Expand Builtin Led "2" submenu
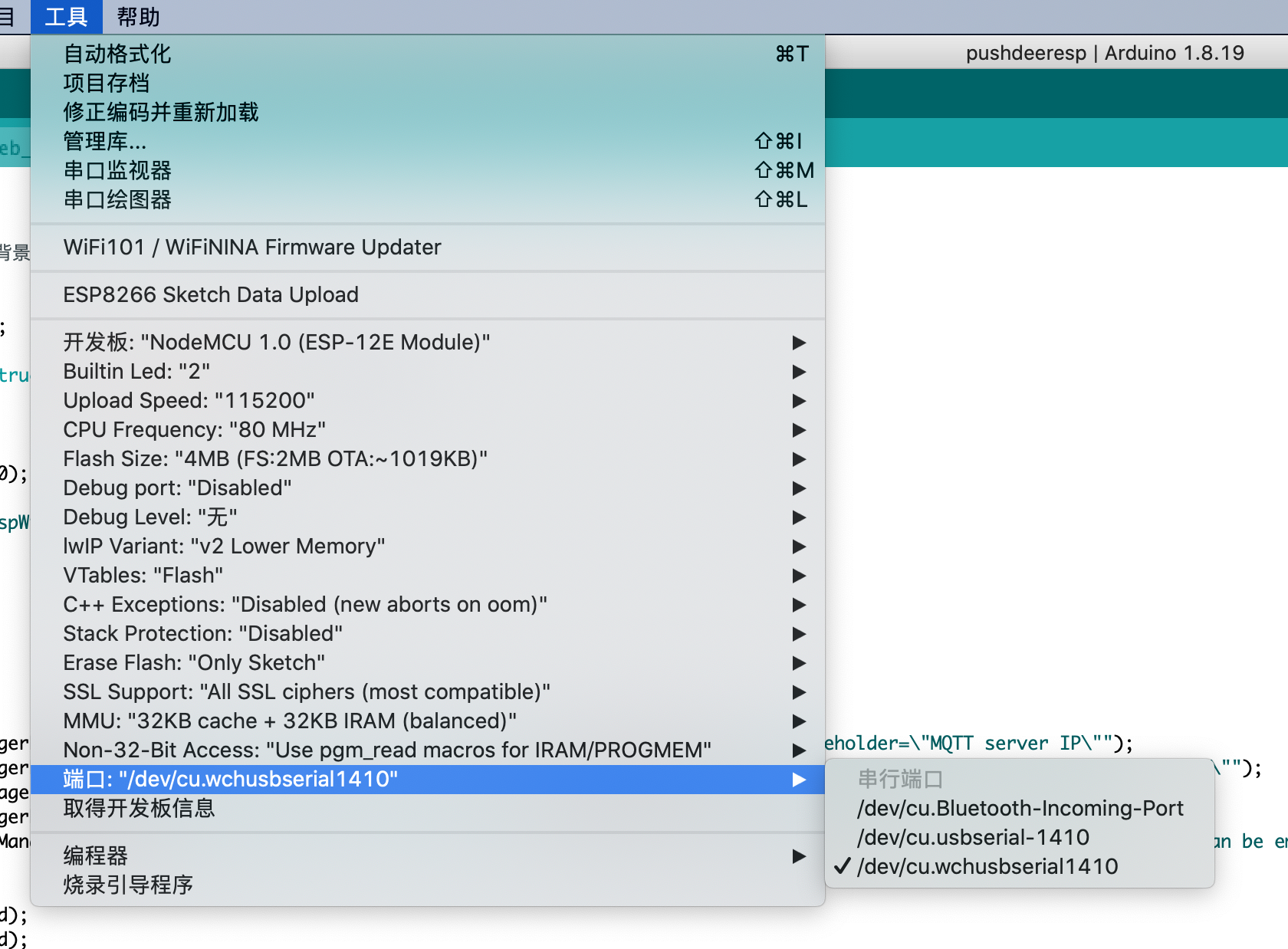This screenshot has width=1288, height=949. point(428,371)
